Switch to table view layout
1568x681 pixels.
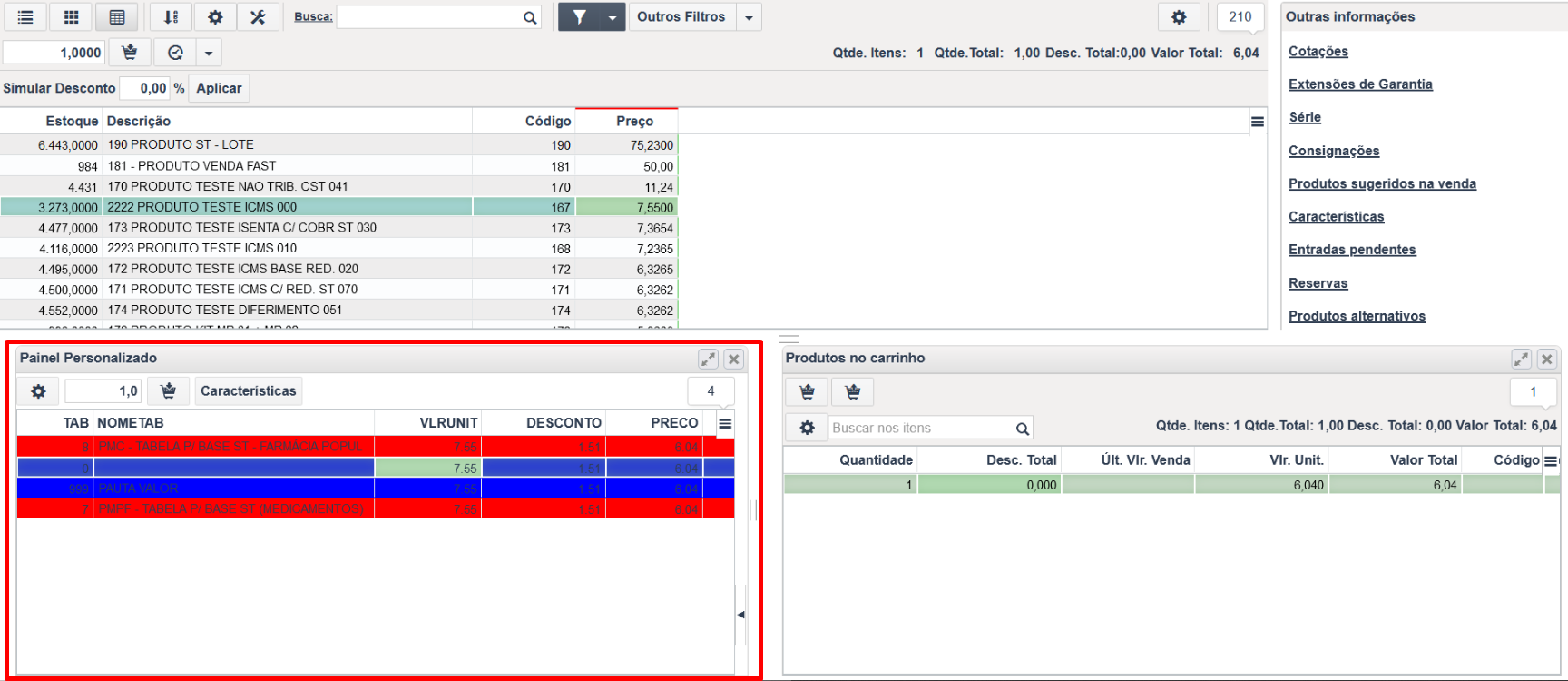pyautogui.click(x=117, y=16)
